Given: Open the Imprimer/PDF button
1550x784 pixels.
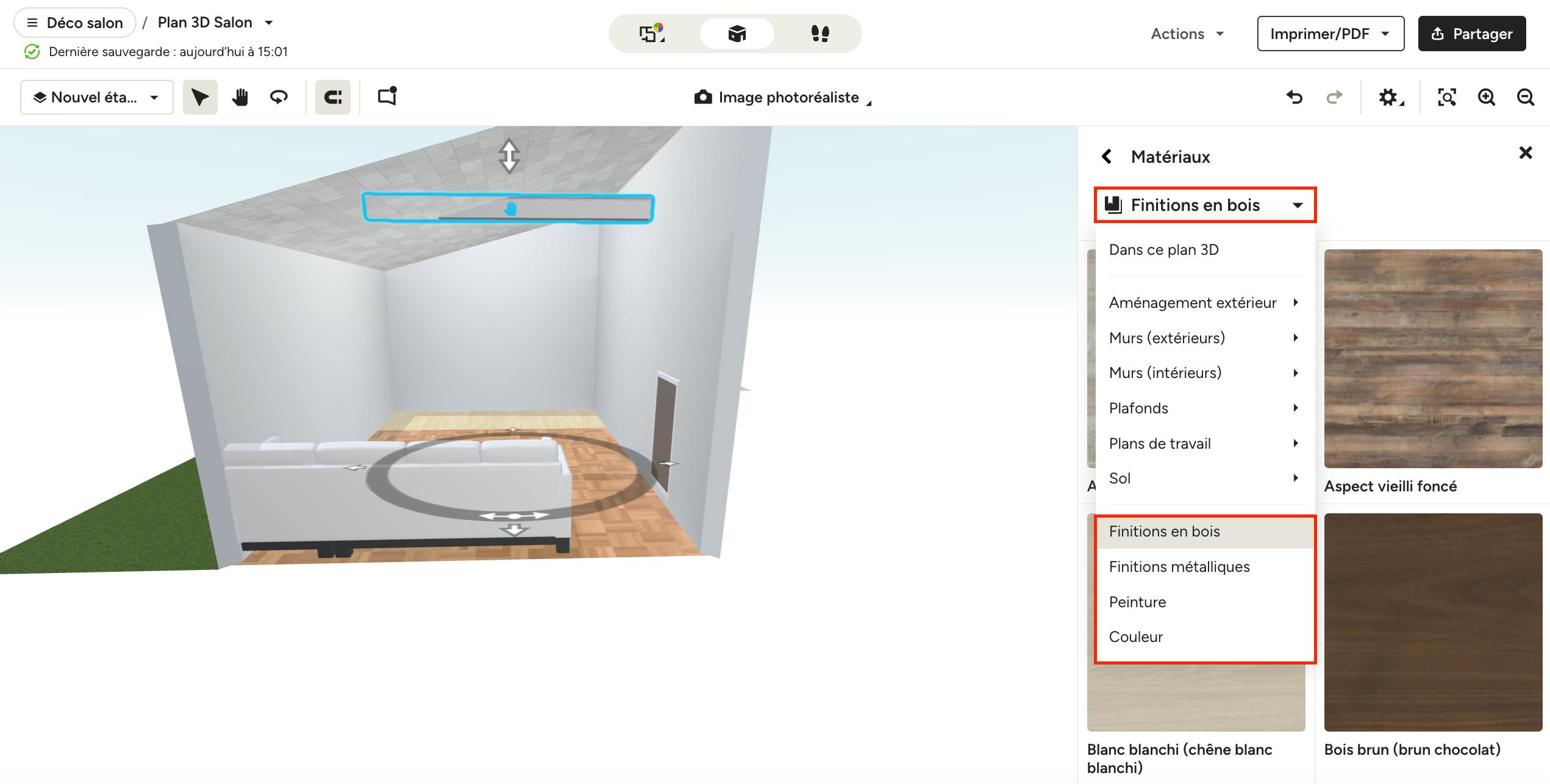Looking at the screenshot, I should pos(1330,34).
